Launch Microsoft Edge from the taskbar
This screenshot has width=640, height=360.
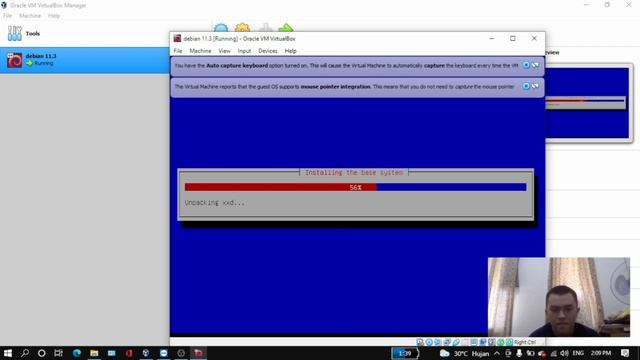(77, 353)
